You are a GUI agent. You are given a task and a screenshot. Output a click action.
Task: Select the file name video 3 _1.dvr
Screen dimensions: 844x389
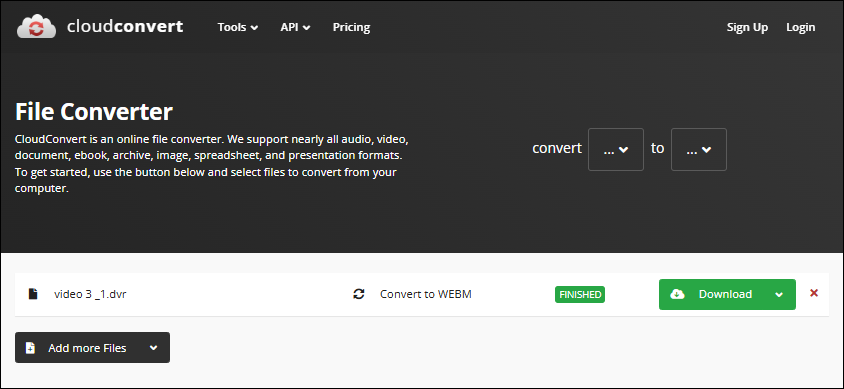pyautogui.click(x=90, y=294)
